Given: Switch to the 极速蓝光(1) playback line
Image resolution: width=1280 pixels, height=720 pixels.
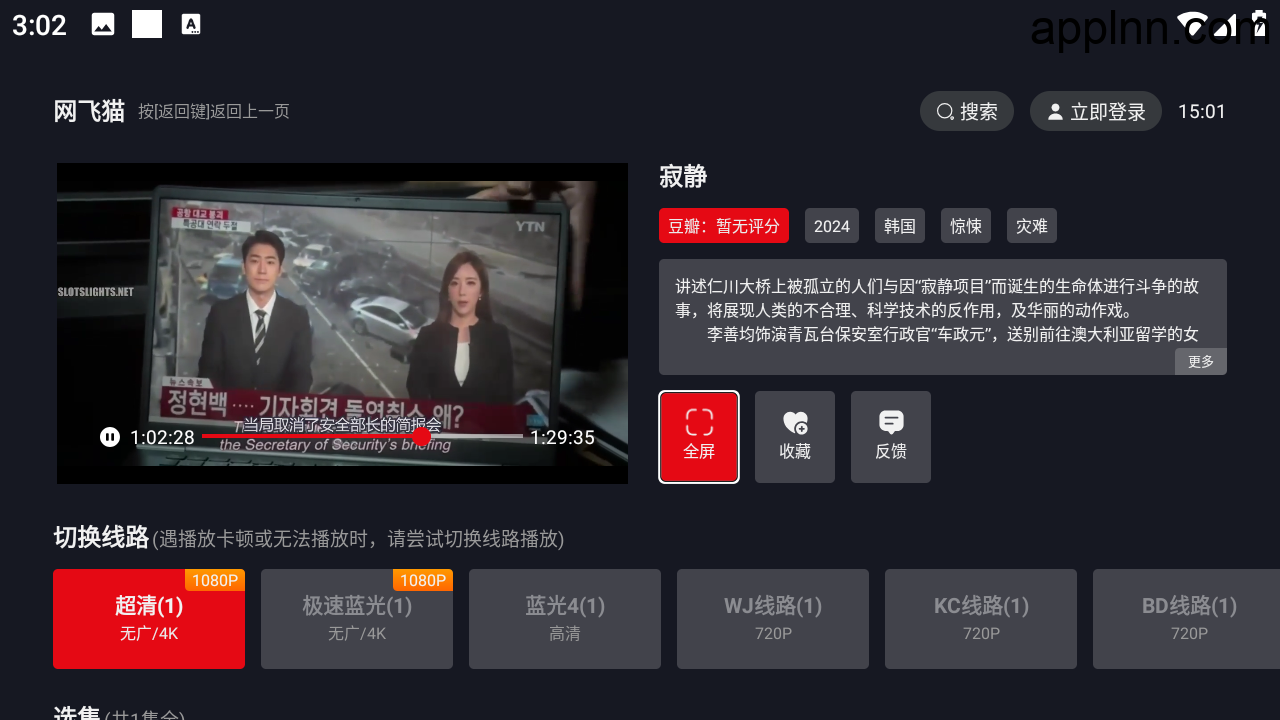Looking at the screenshot, I should [357, 619].
